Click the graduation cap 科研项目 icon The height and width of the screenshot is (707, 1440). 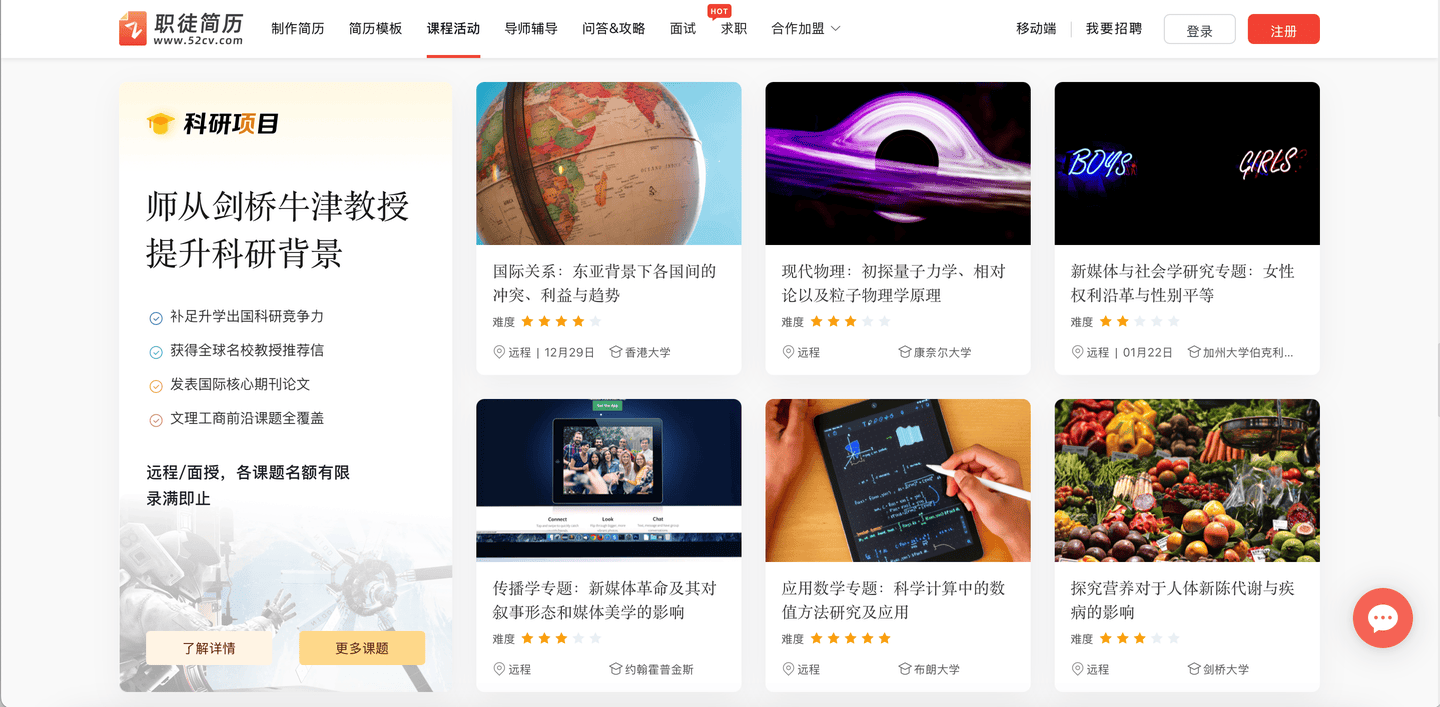tap(161, 123)
